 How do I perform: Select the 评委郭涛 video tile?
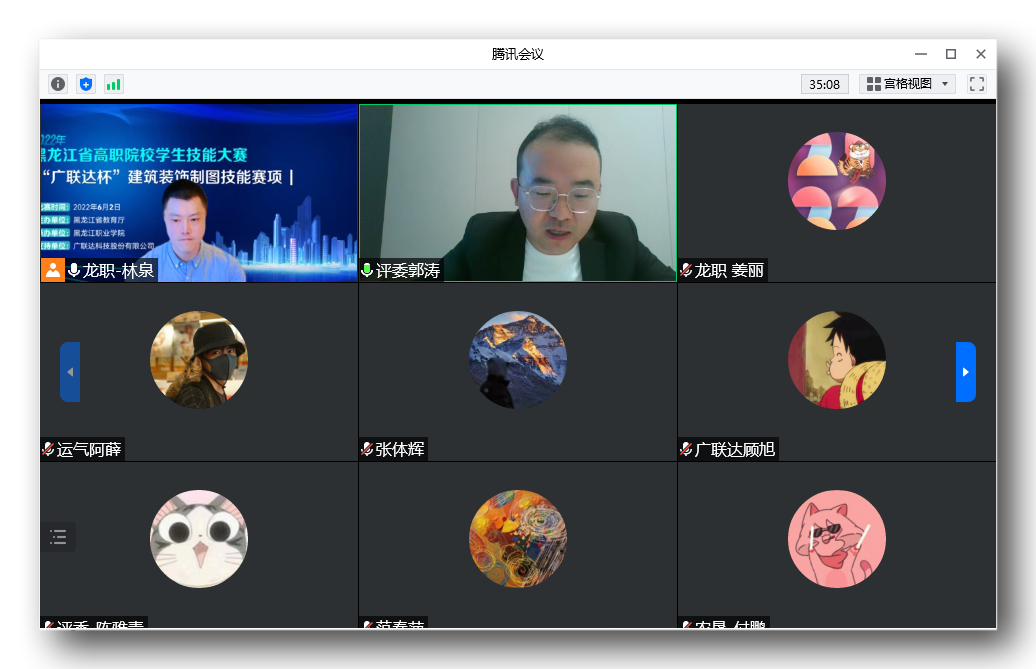click(x=517, y=190)
